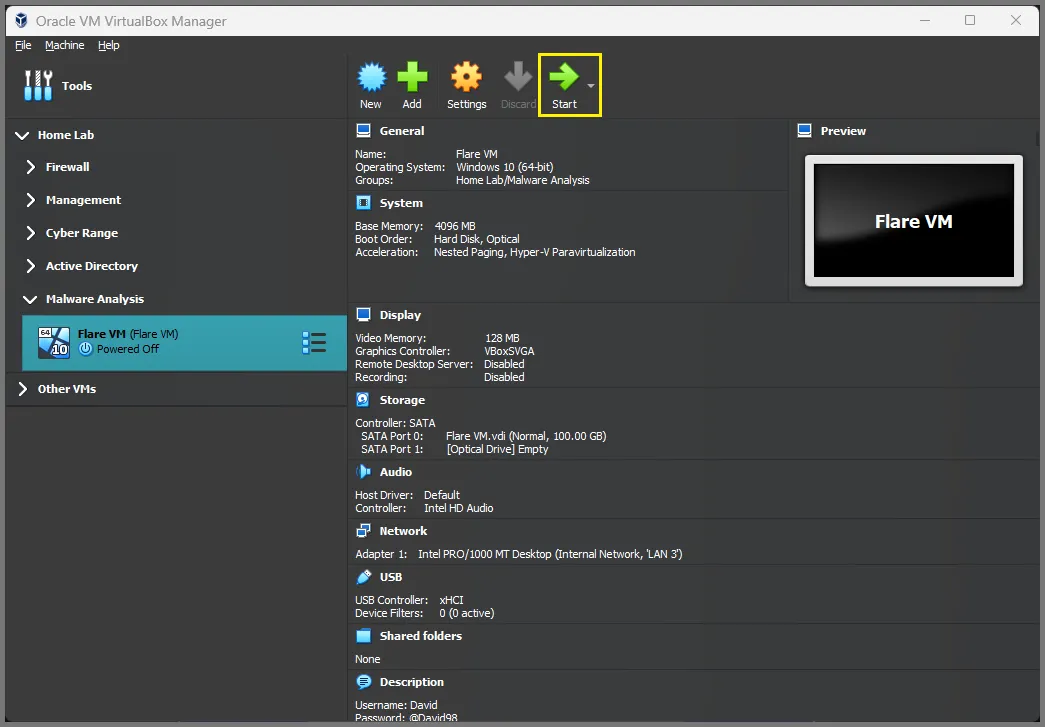Click the Preview panel monitor icon
1045x727 pixels.
[x=804, y=131]
